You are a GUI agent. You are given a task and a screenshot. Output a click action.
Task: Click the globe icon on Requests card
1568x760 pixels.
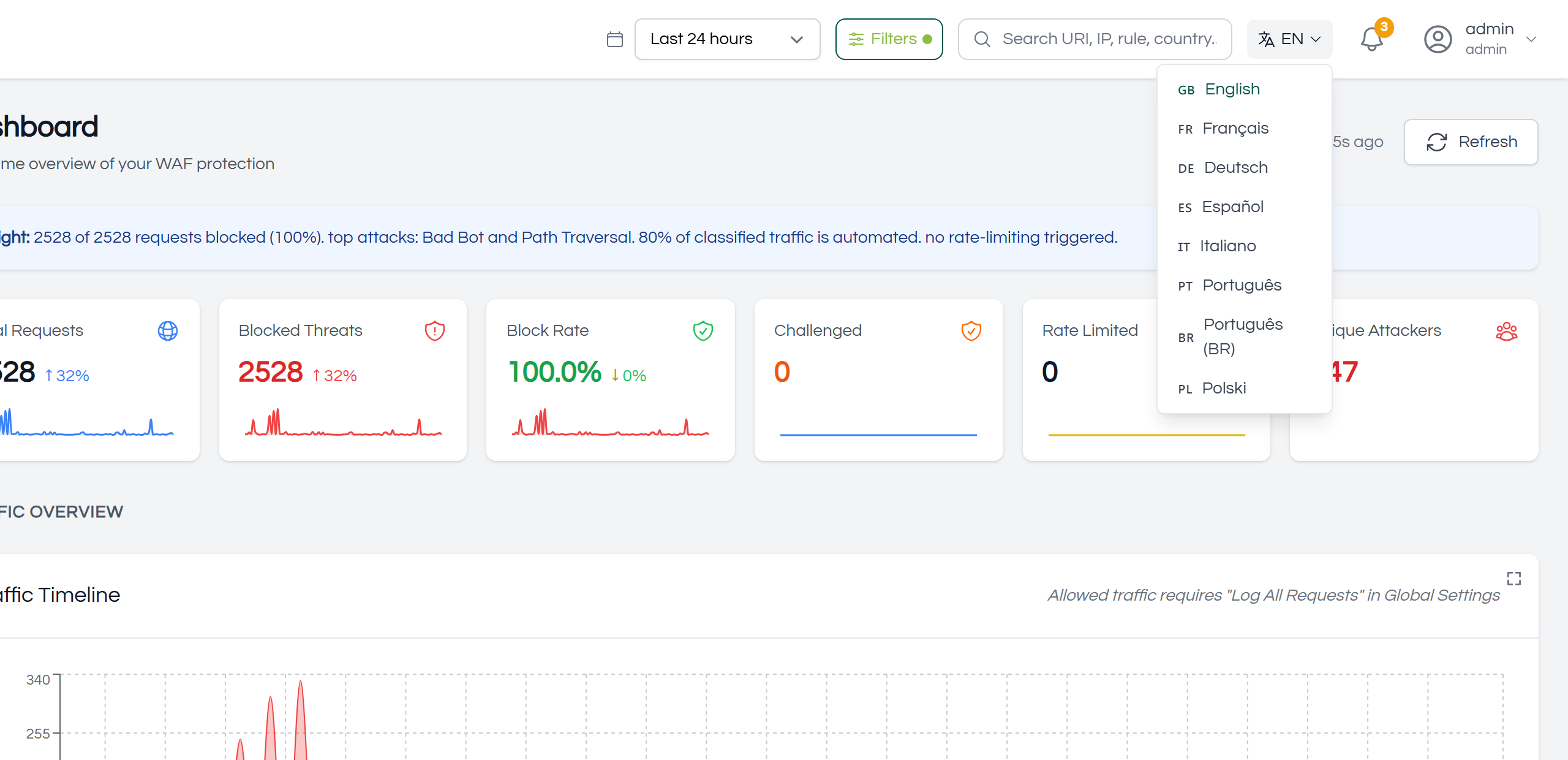click(x=168, y=331)
